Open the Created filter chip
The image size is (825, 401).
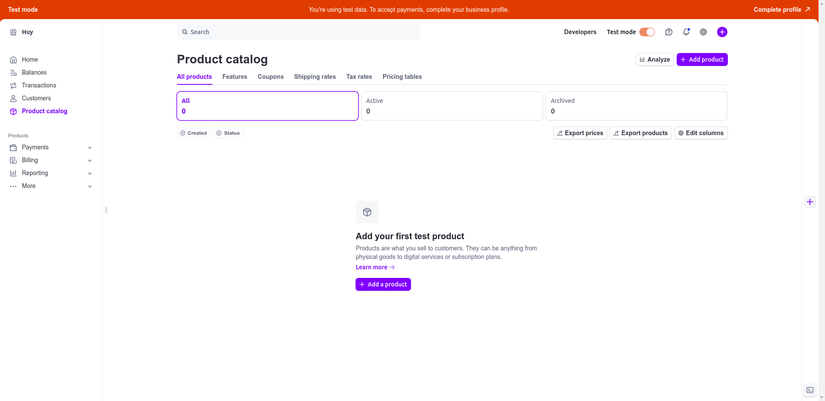tap(194, 133)
